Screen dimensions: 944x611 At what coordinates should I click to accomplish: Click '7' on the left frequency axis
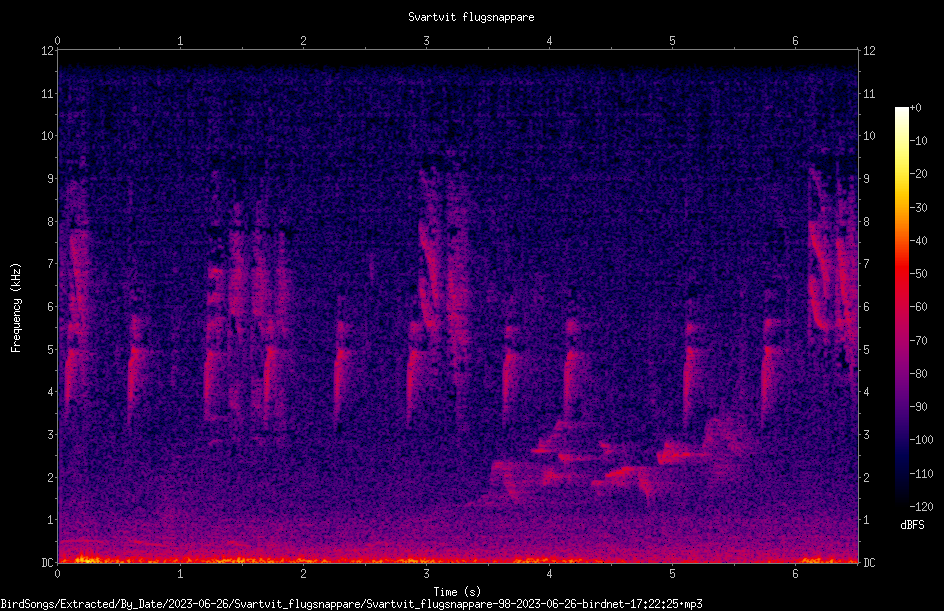click(x=51, y=264)
